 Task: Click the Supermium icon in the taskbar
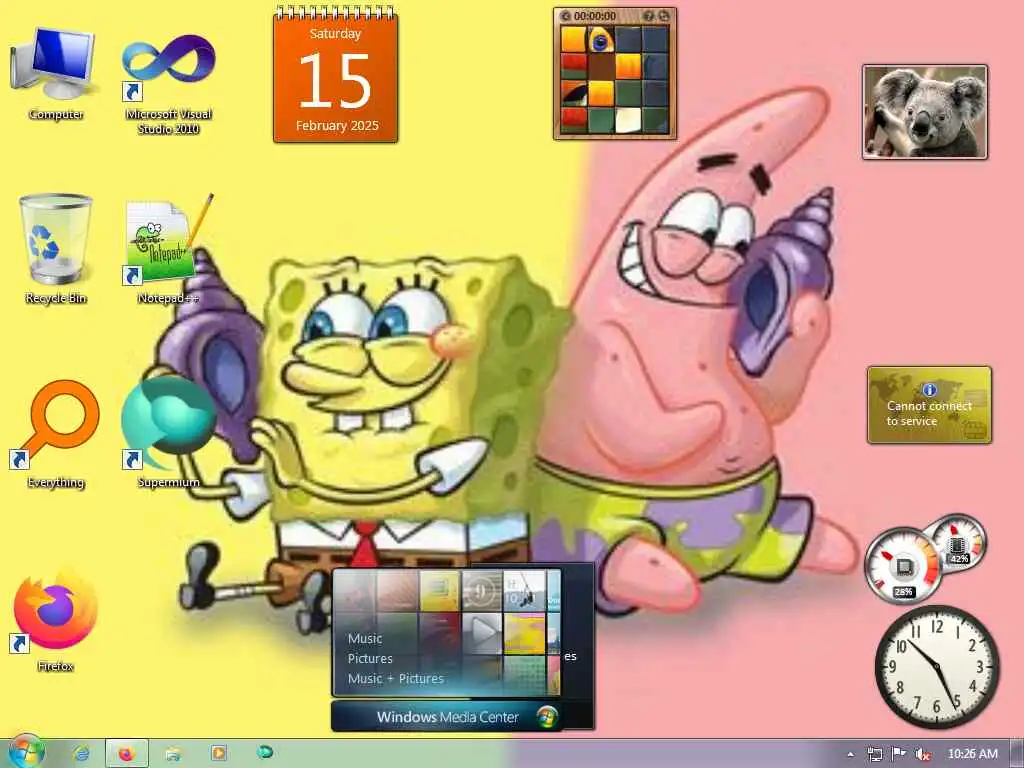(264, 753)
